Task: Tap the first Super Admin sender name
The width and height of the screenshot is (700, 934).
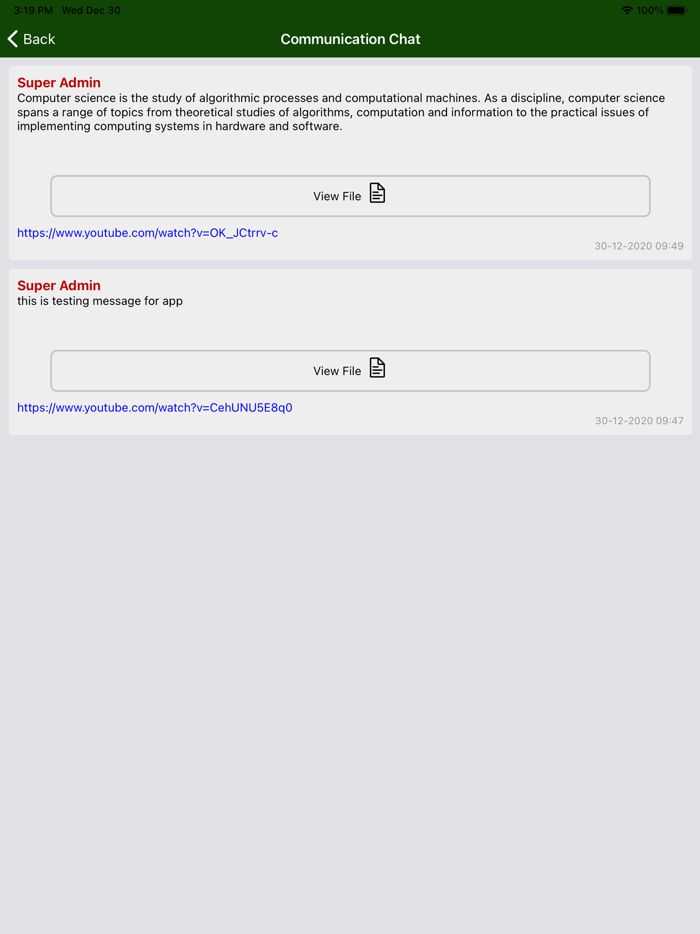Action: click(59, 82)
